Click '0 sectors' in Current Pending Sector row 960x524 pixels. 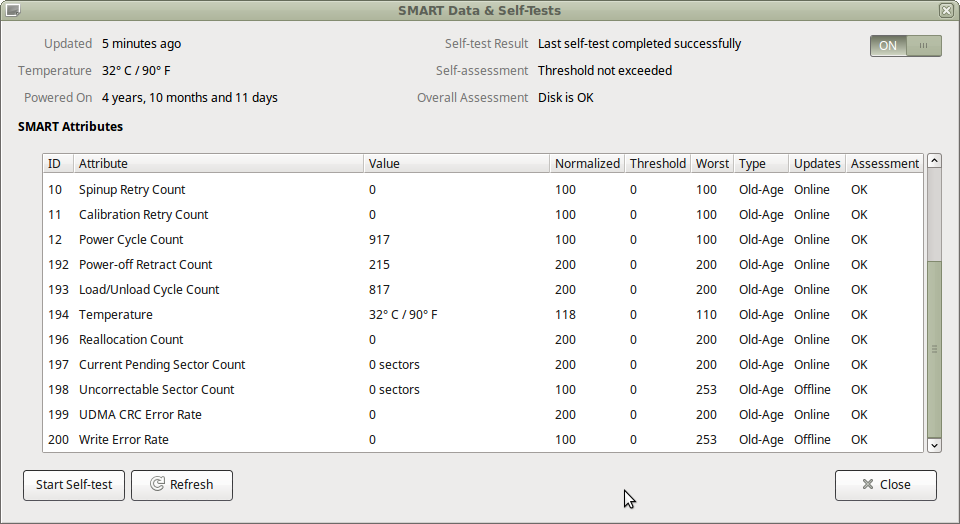coord(394,365)
